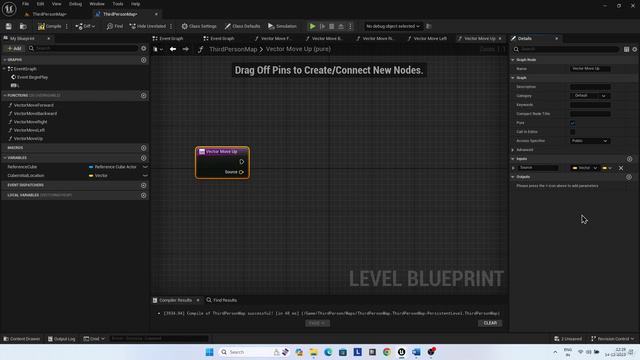Open Class Defaults
This screenshot has width=640, height=360.
click(x=242, y=26)
